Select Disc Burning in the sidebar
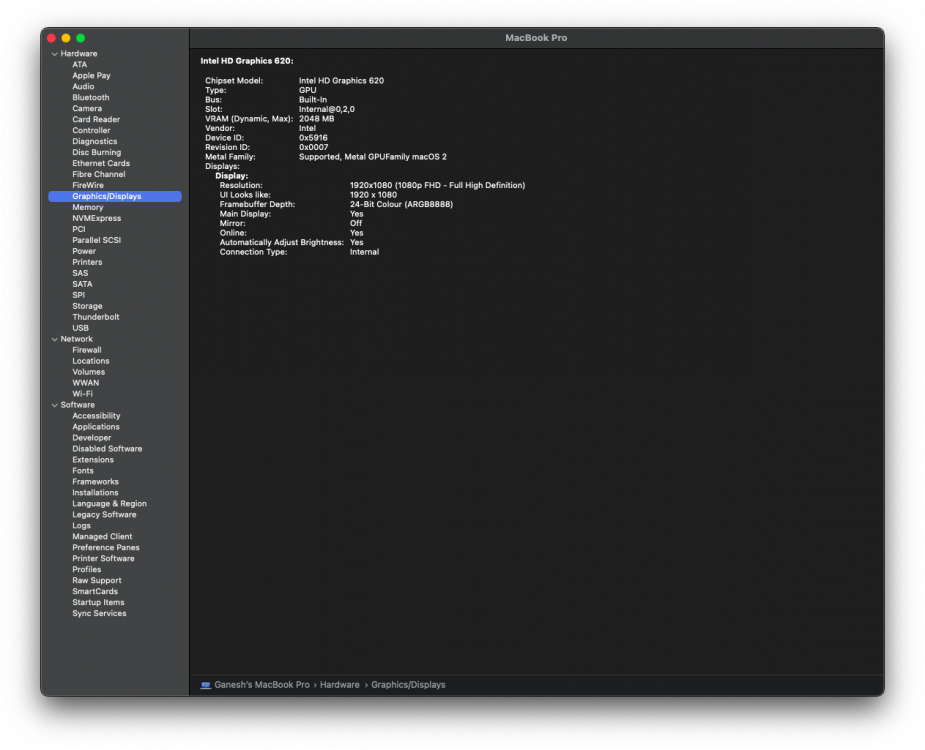Viewport: 925px width, 750px height. (x=97, y=152)
